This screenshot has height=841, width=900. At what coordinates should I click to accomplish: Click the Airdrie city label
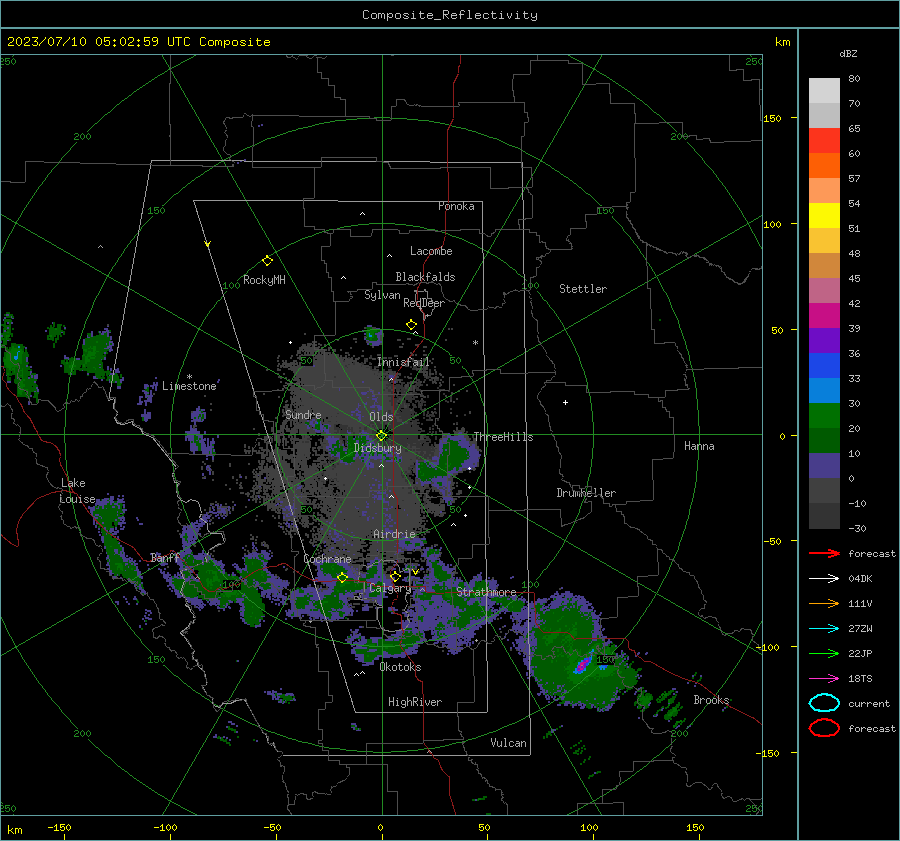tap(394, 534)
